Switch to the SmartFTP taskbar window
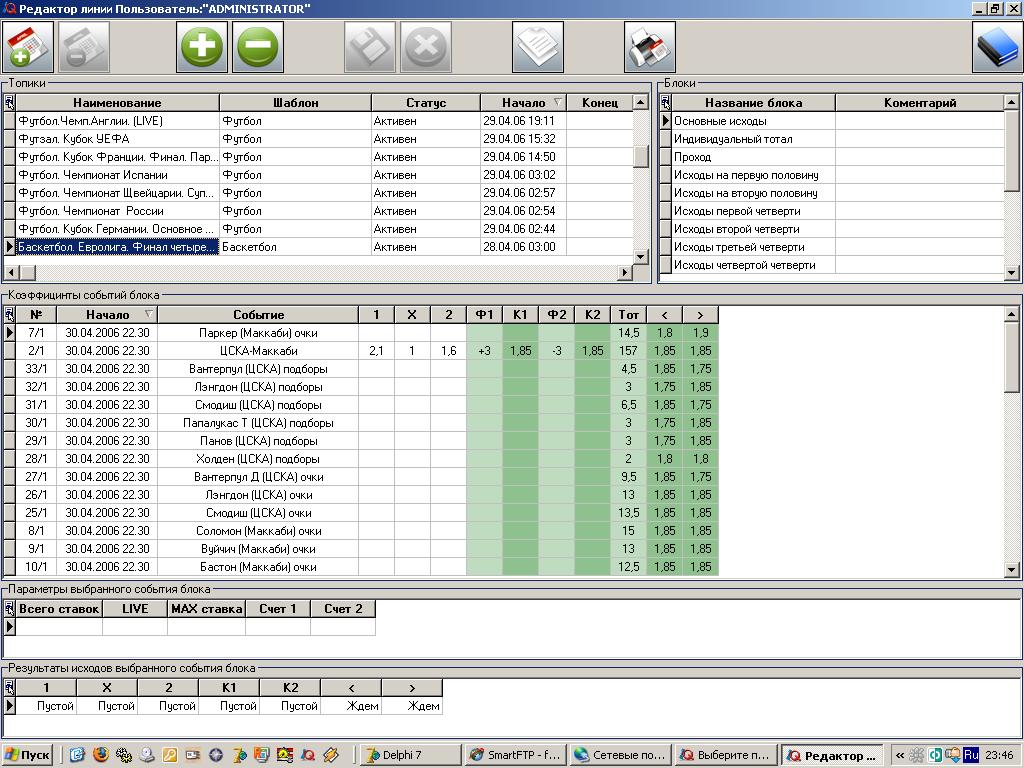This screenshot has width=1024, height=768. (515, 755)
